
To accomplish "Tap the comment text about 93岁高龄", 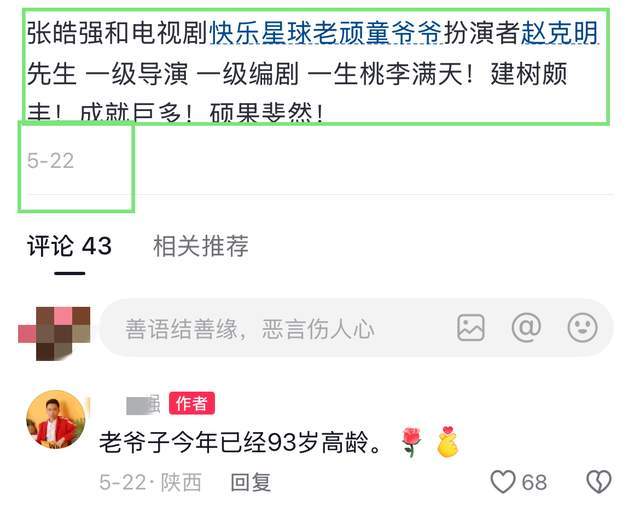I will coord(240,442).
